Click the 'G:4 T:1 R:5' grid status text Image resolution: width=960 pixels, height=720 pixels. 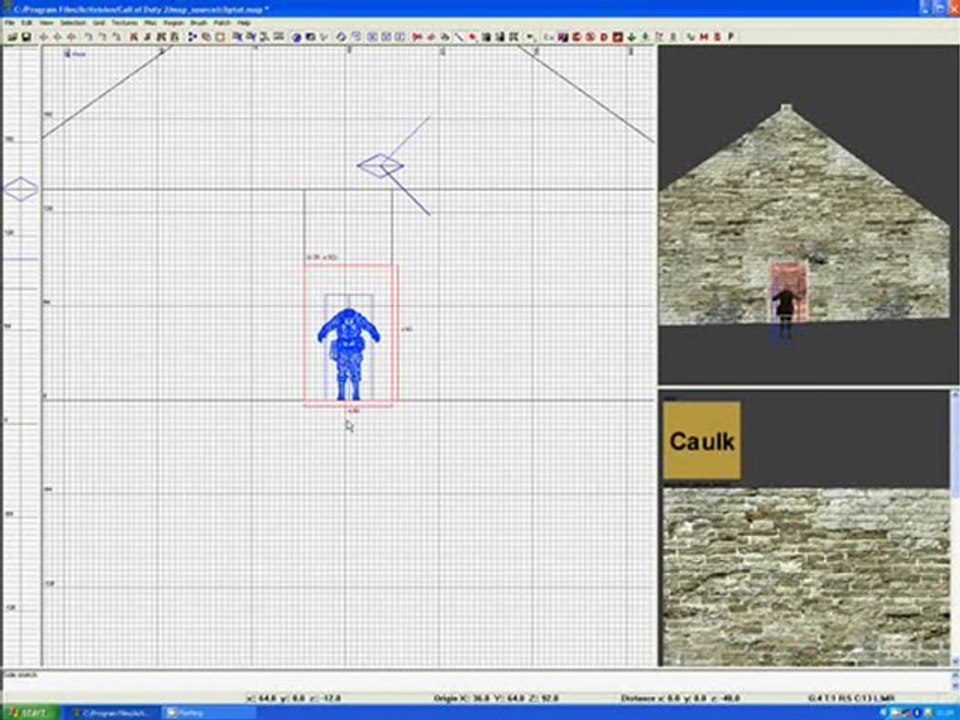coord(851,698)
